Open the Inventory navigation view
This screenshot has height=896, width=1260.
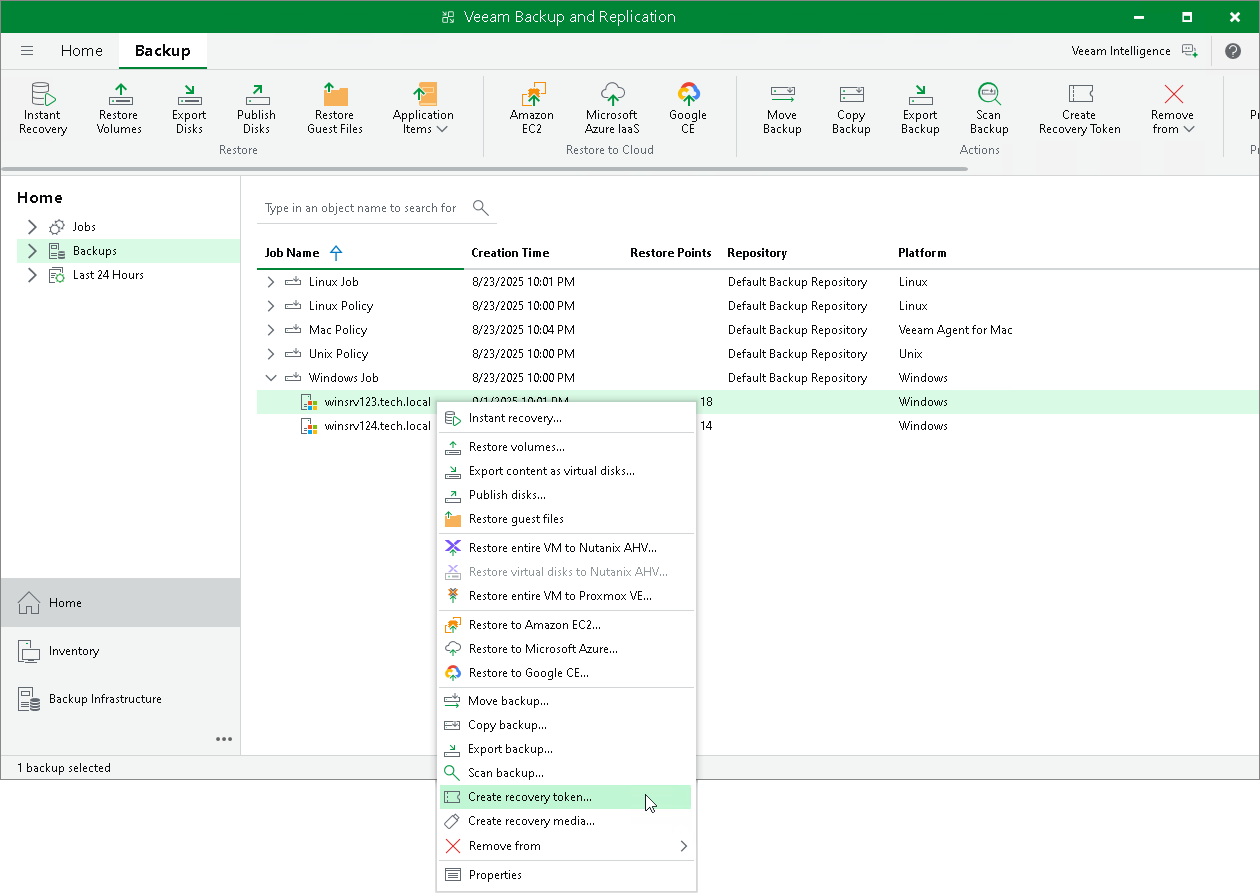pyautogui.click(x=120, y=651)
